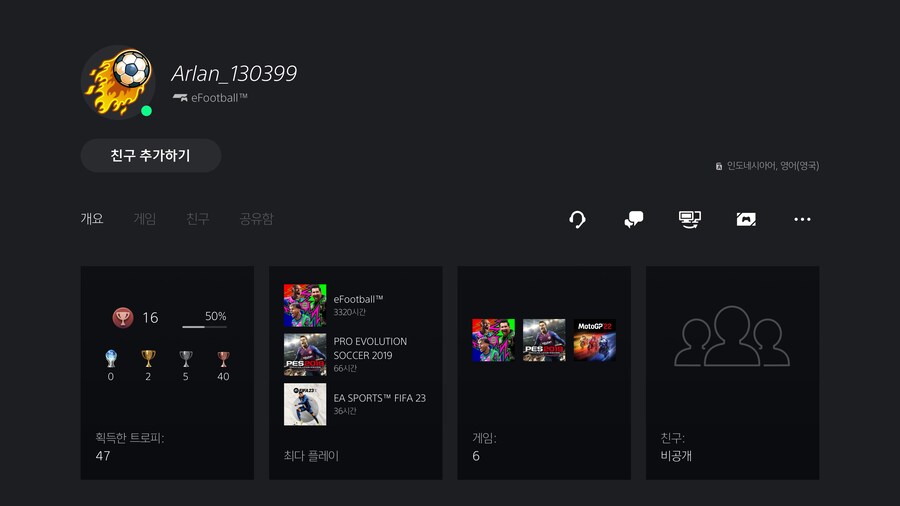Open the message chat bubble icon
The width and height of the screenshot is (900, 506).
633,219
